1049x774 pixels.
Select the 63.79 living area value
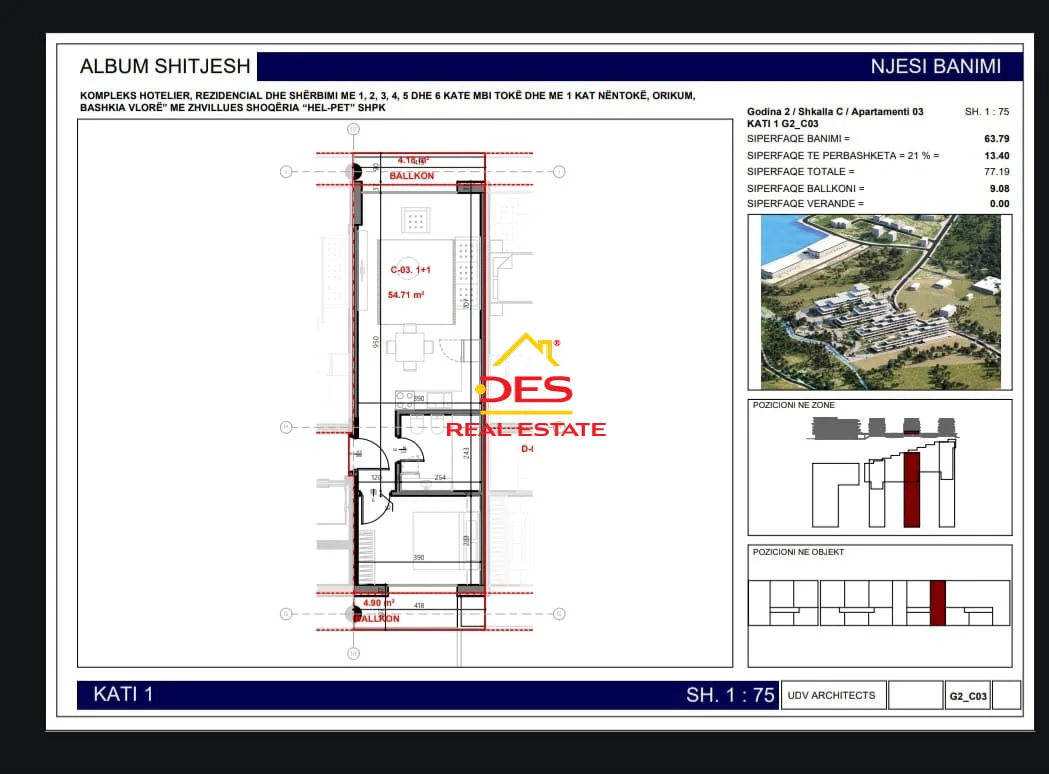996,139
